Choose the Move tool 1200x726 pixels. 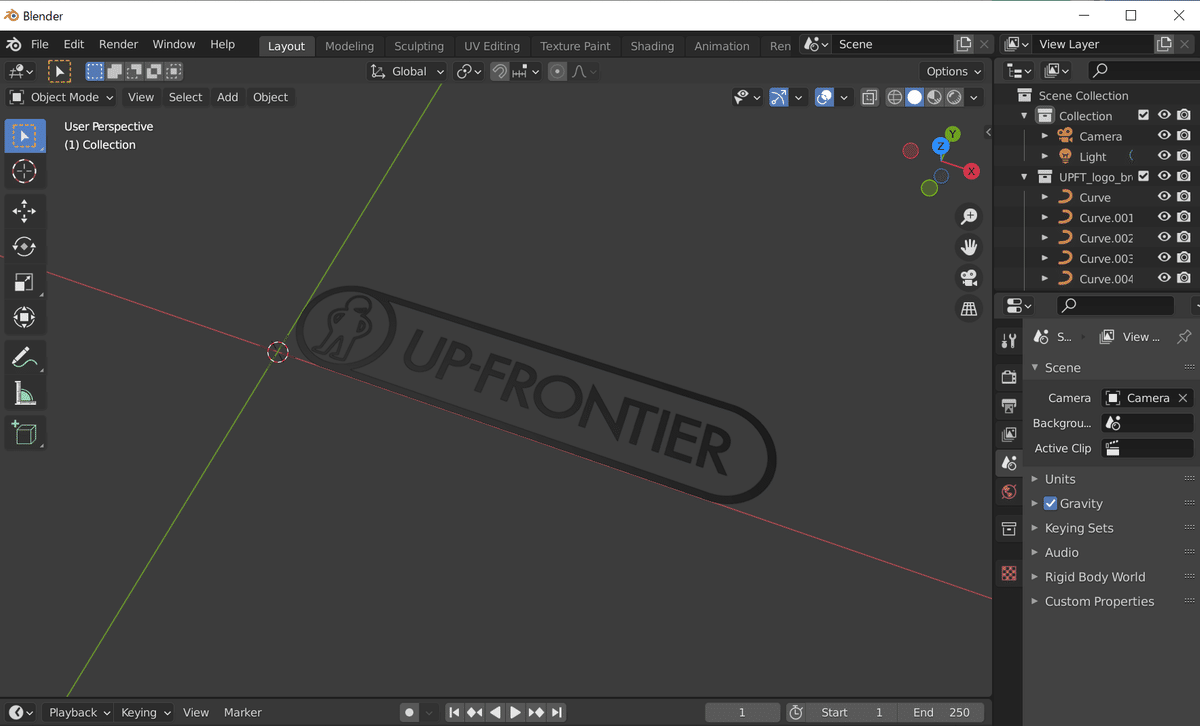(x=25, y=211)
